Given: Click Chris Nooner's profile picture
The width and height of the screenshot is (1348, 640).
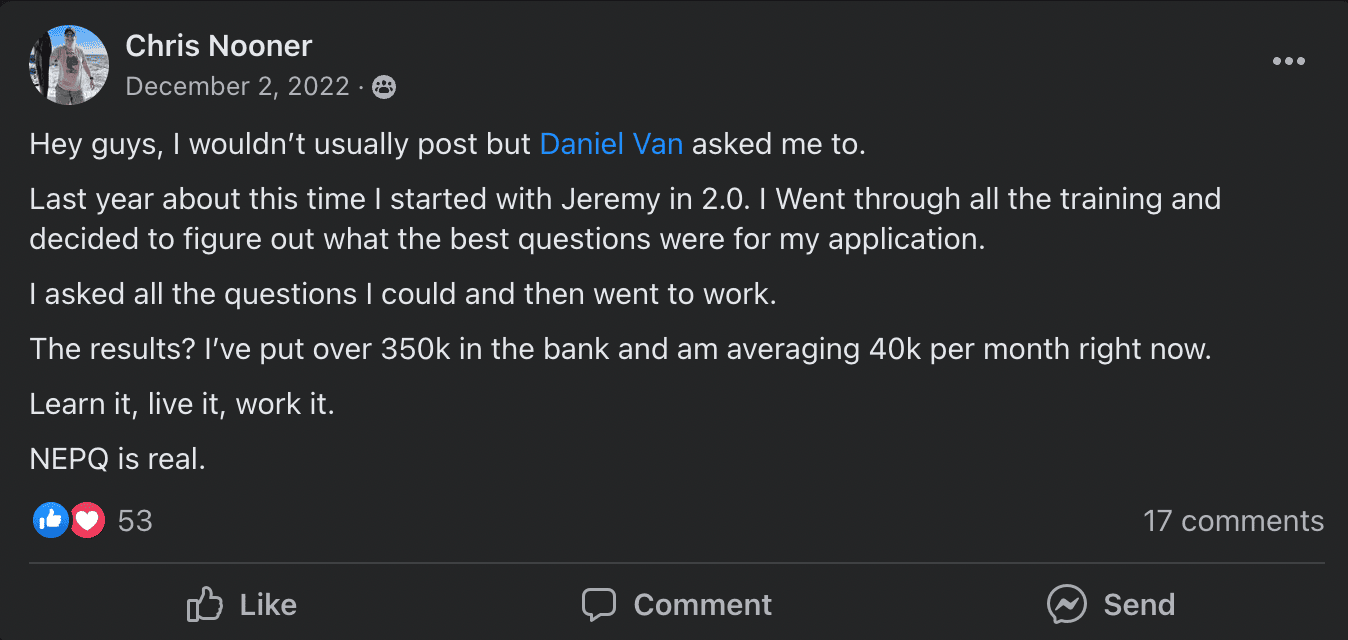Looking at the screenshot, I should [68, 65].
